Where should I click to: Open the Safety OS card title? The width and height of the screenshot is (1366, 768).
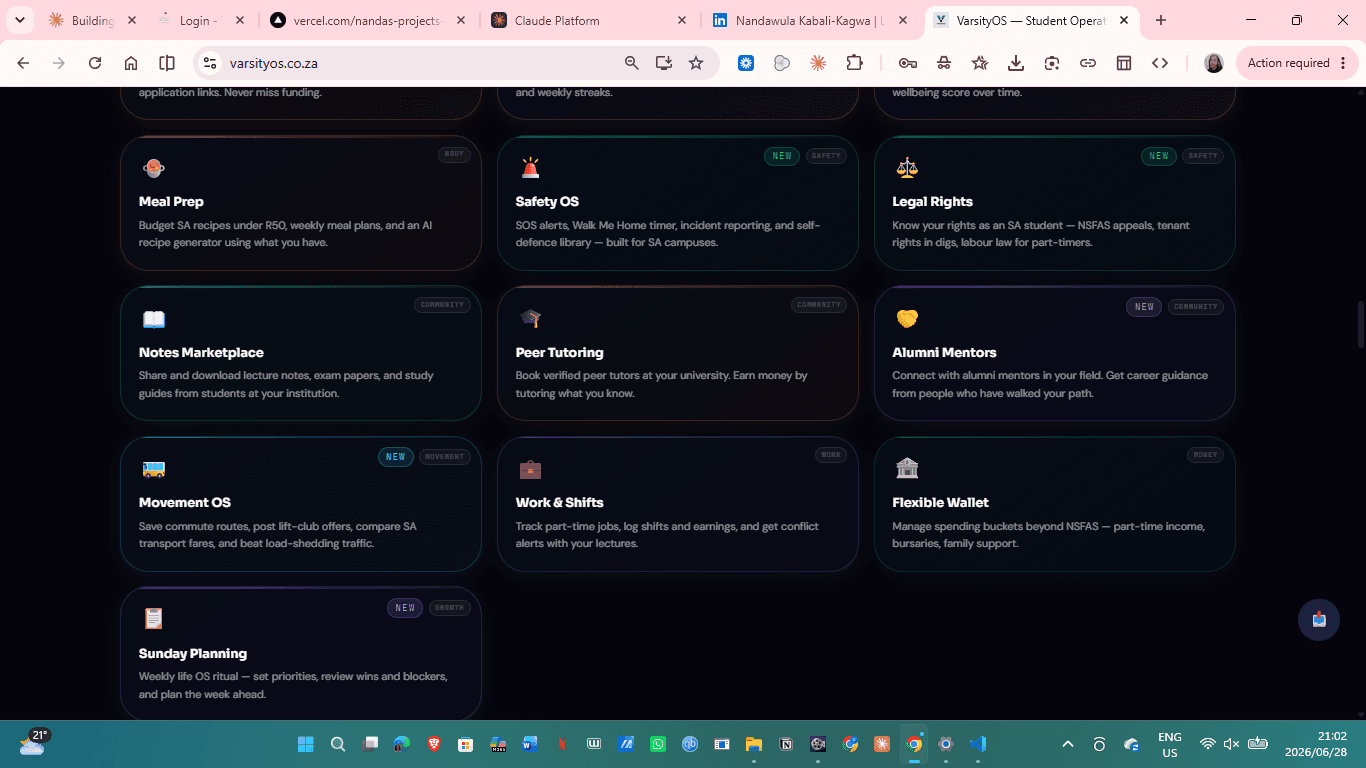point(547,202)
